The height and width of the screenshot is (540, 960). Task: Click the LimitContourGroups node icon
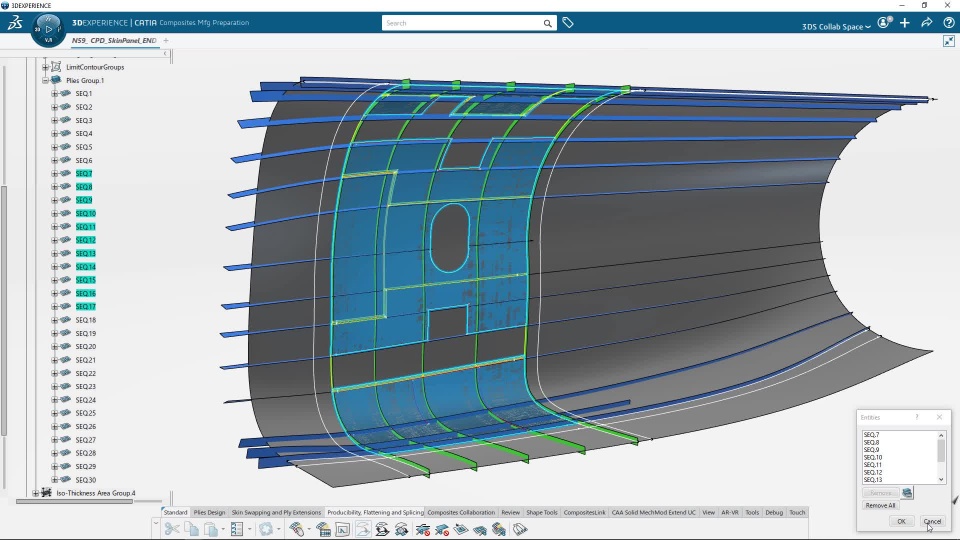(56, 67)
